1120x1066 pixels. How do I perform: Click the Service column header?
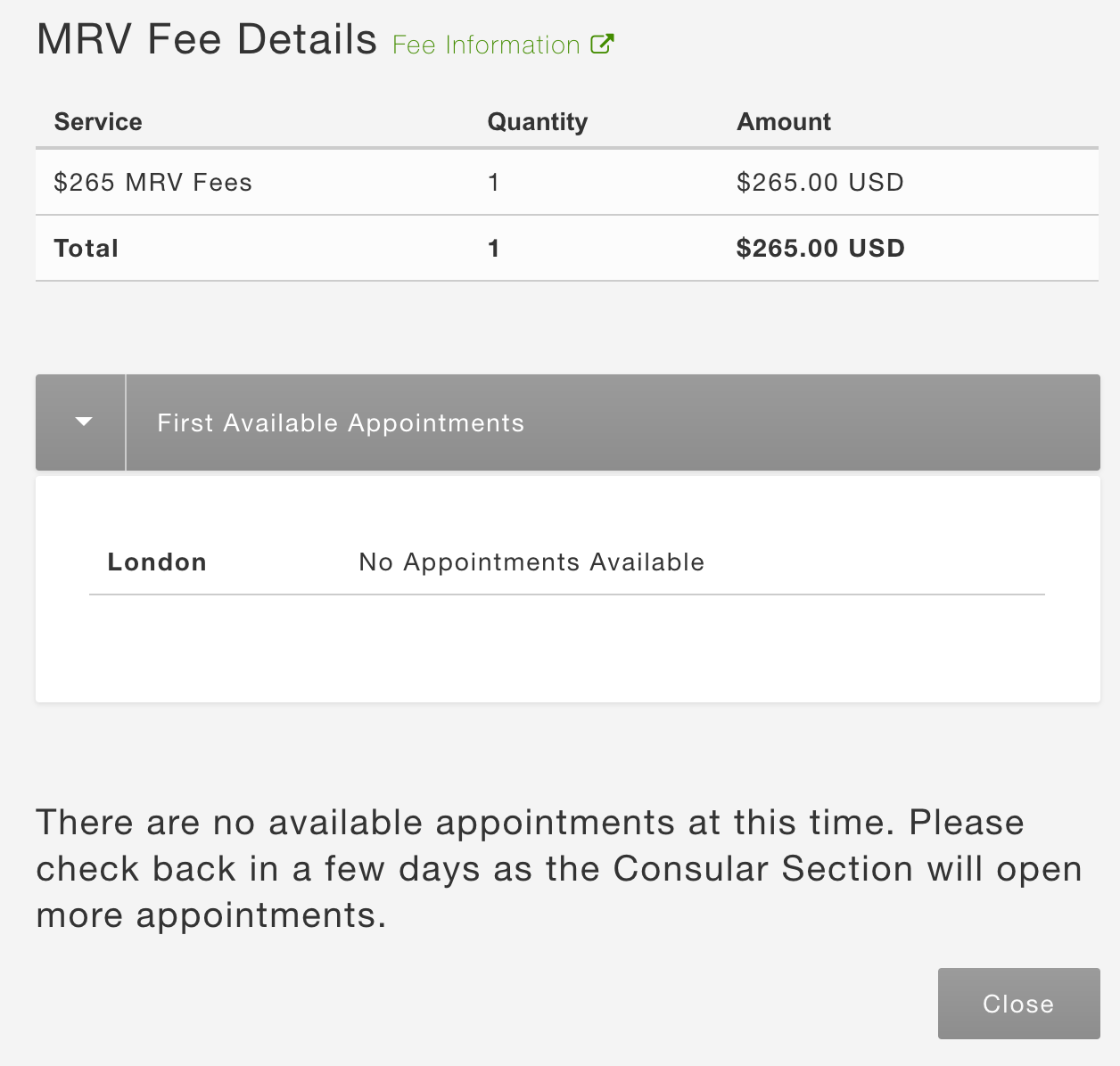98,122
